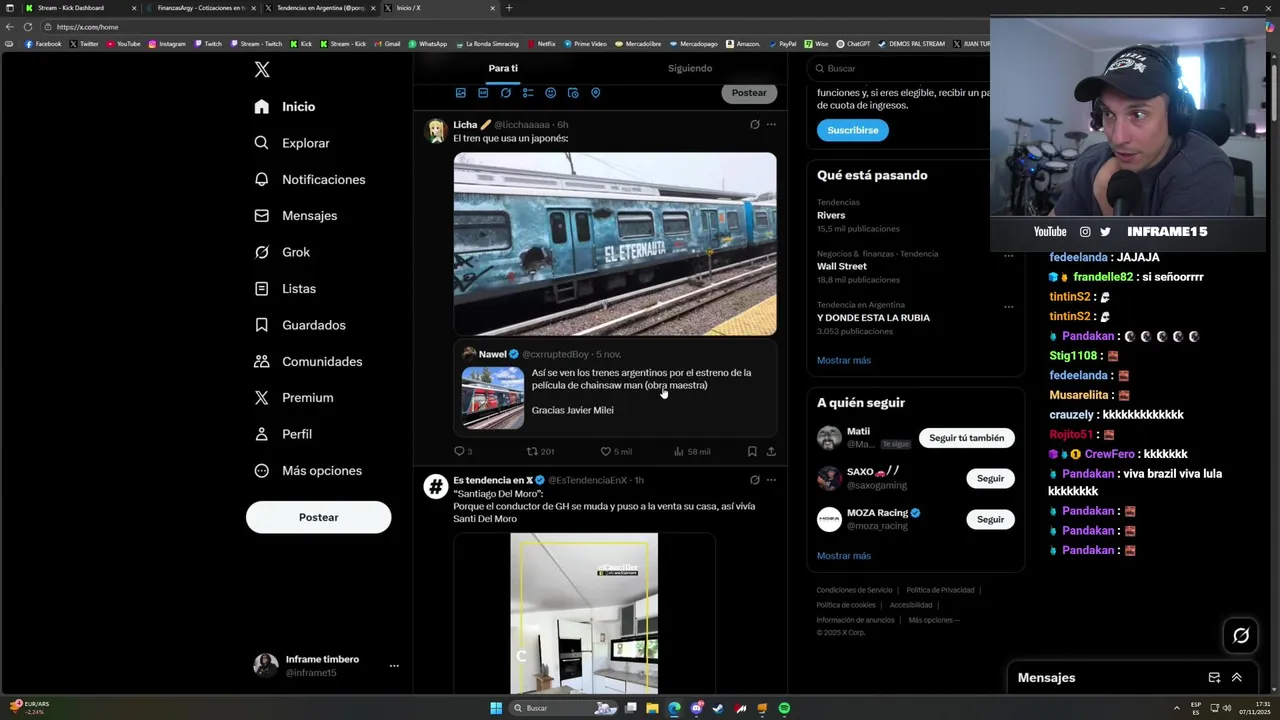Open the Es tendencia en X hashtag avatar
The width and height of the screenshot is (1280, 720).
click(435, 486)
